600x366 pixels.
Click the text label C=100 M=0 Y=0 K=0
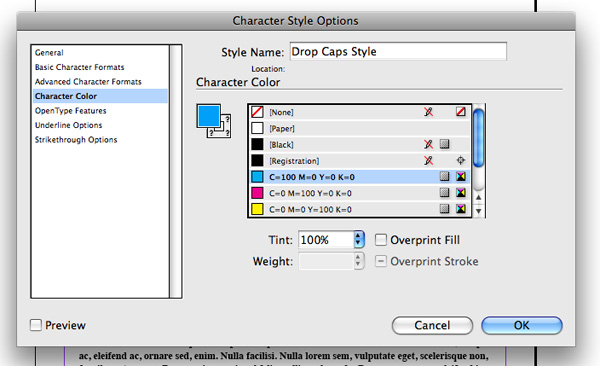(x=312, y=177)
